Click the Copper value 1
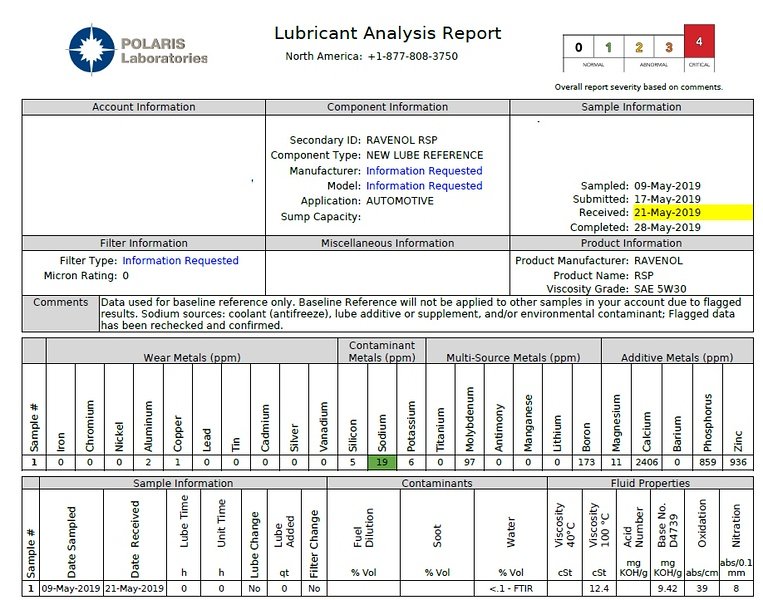 [x=178, y=462]
